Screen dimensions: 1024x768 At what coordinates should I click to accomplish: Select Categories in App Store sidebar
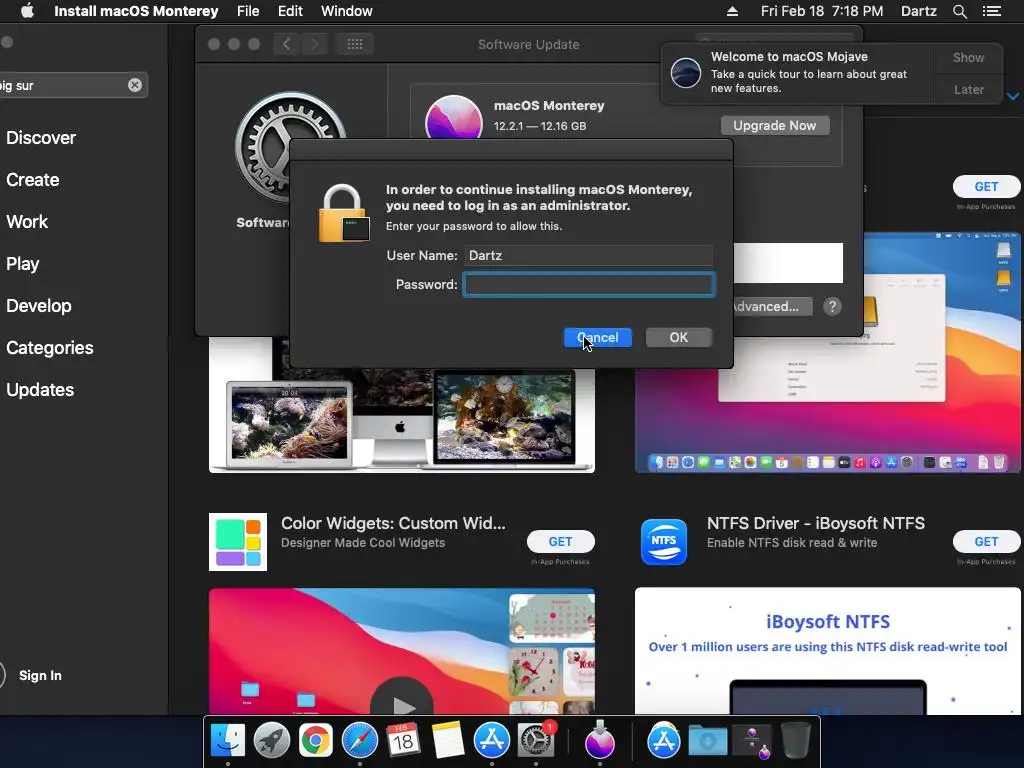(x=50, y=347)
